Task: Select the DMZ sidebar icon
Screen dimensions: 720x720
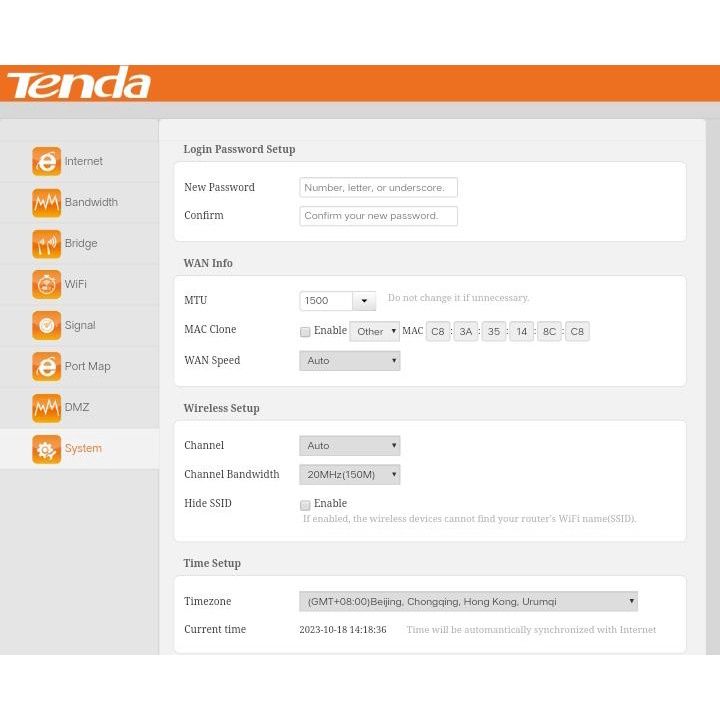Action: click(46, 407)
